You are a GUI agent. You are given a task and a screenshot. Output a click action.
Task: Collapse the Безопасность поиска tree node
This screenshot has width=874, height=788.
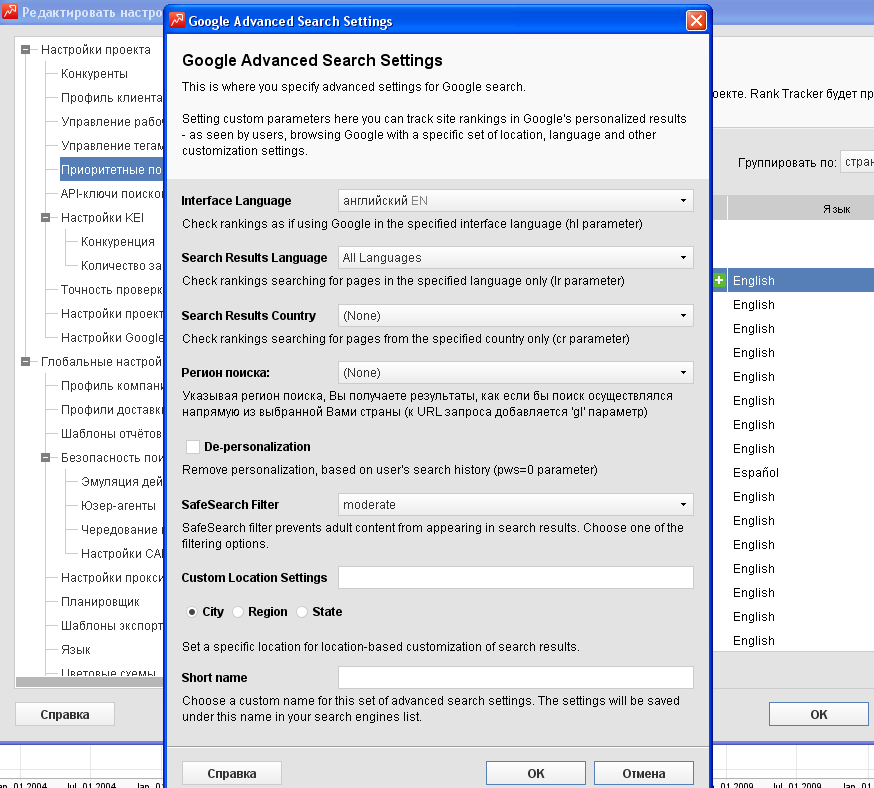46,458
